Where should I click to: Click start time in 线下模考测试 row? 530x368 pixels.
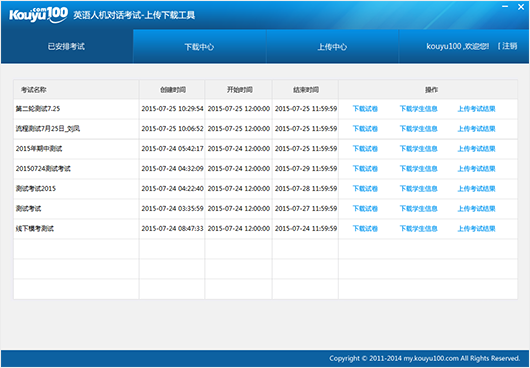pos(239,228)
